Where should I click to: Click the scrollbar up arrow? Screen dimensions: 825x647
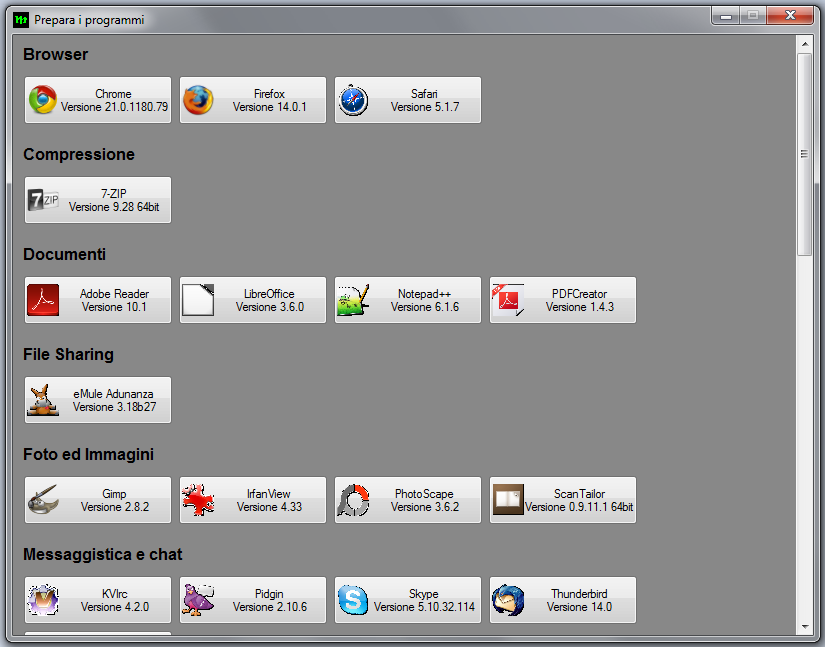point(804,43)
